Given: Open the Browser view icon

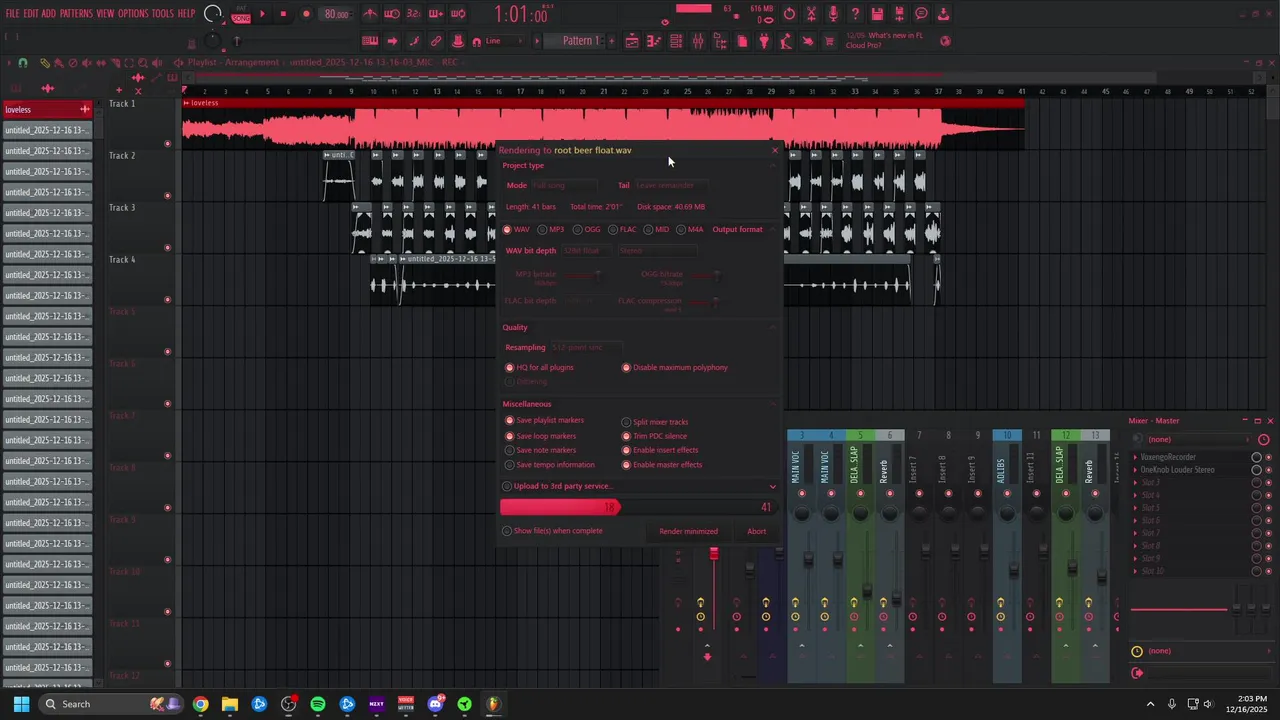Looking at the screenshot, I should 720,41.
